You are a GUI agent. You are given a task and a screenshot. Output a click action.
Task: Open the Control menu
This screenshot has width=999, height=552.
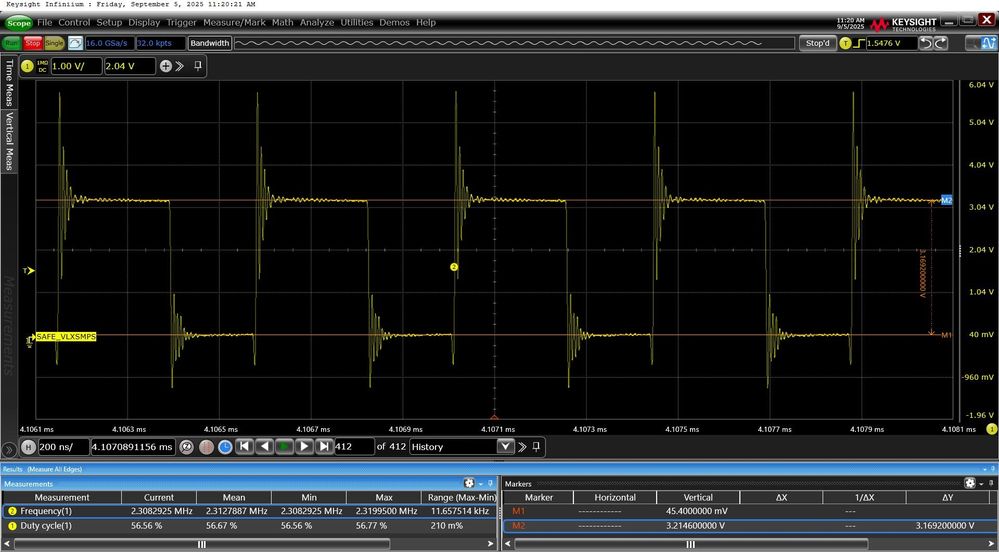point(74,22)
